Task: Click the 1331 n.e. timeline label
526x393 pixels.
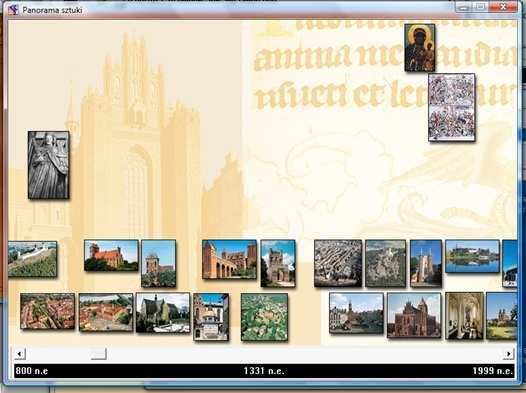Action: tap(264, 371)
